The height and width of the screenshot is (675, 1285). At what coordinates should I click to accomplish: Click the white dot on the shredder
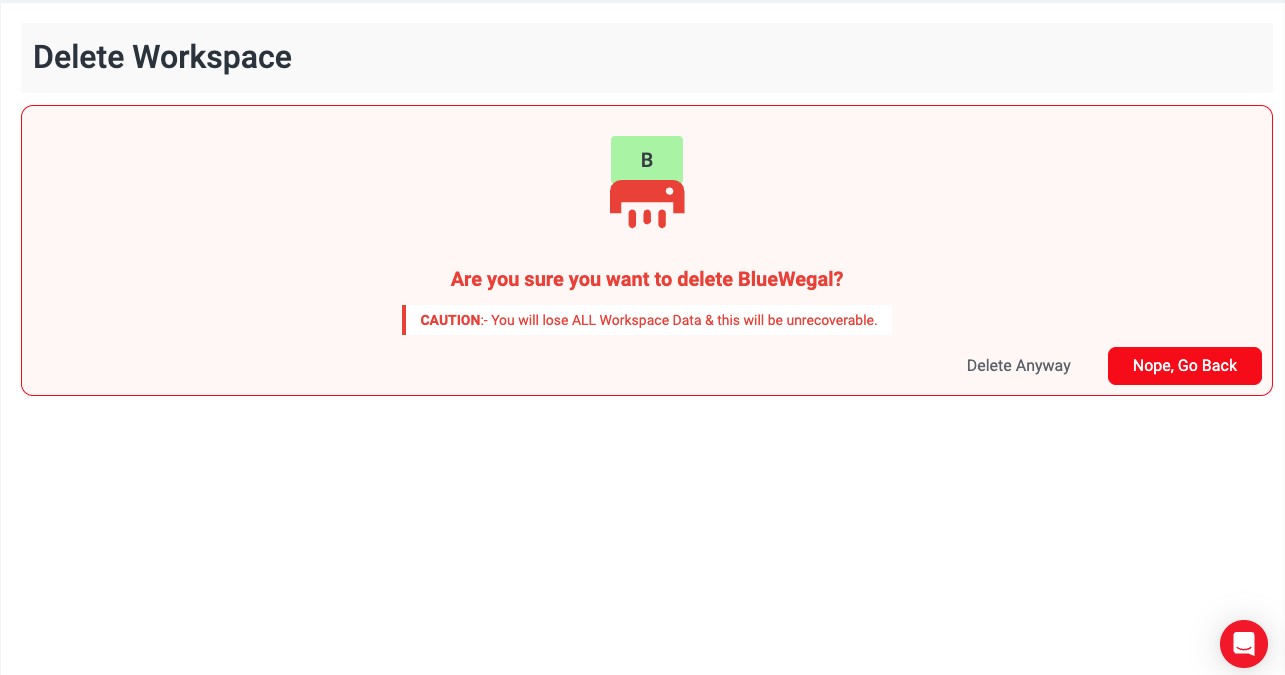point(669,191)
